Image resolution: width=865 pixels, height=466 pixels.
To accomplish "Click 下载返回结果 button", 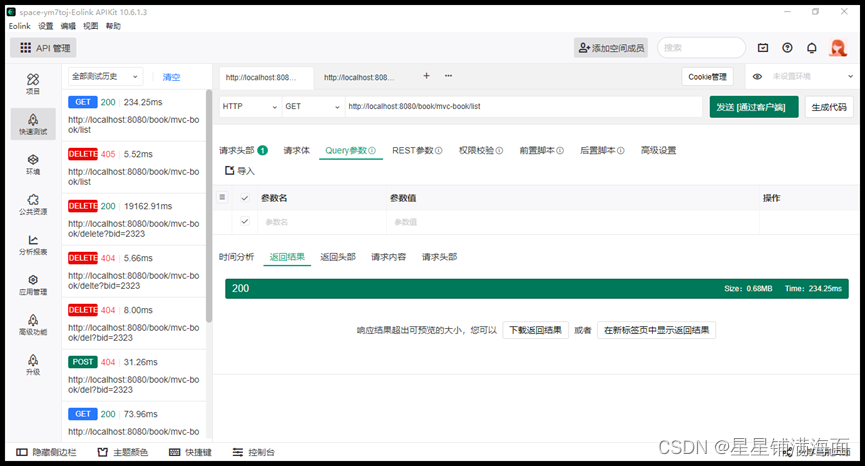I will [x=535, y=330].
